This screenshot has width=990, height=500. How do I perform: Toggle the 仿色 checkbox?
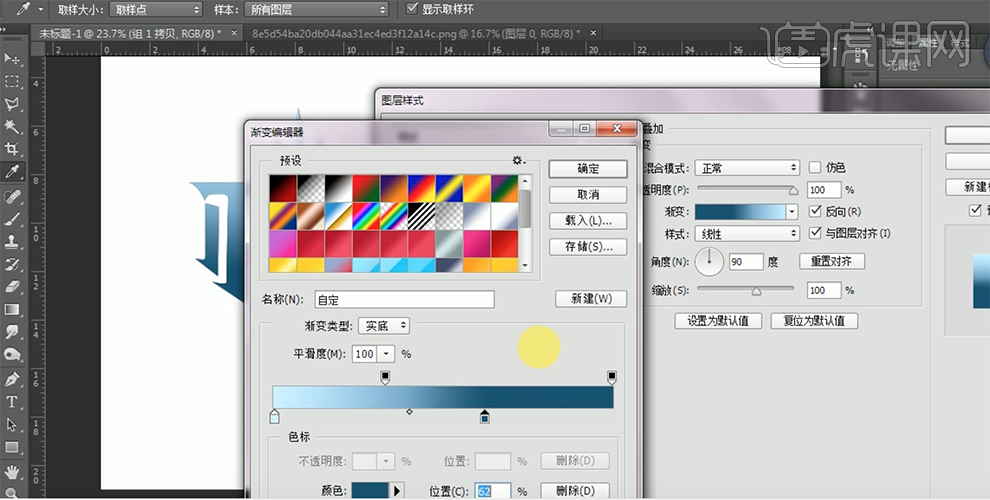click(815, 167)
